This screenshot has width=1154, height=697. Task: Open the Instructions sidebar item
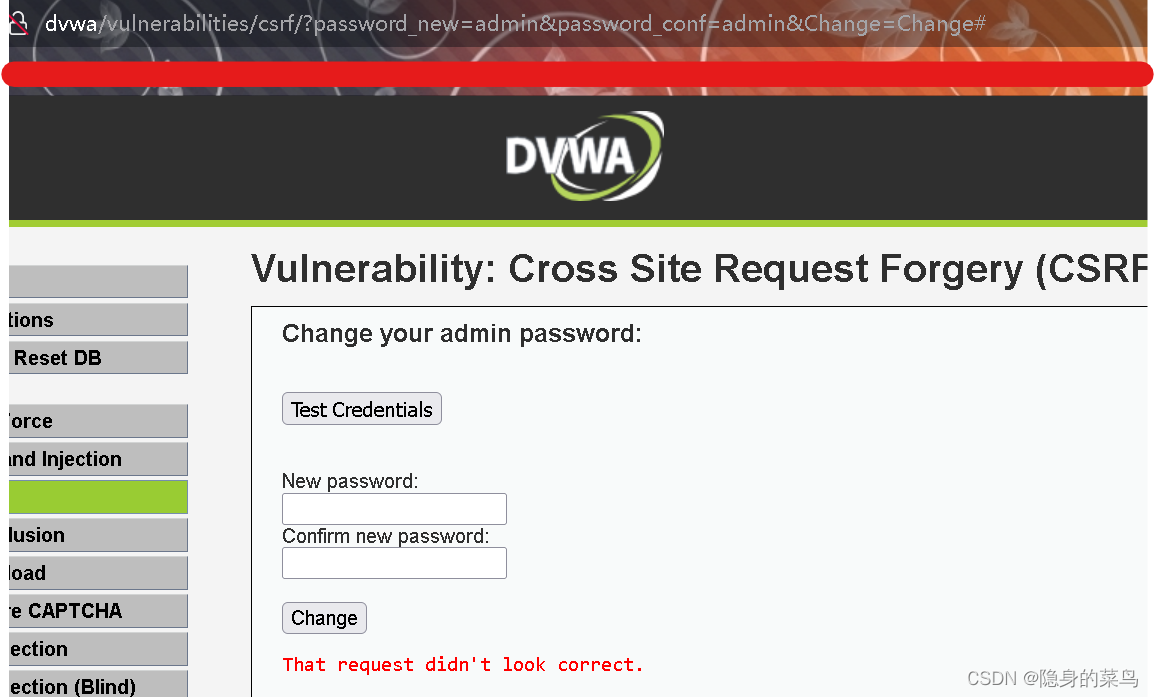[98, 320]
